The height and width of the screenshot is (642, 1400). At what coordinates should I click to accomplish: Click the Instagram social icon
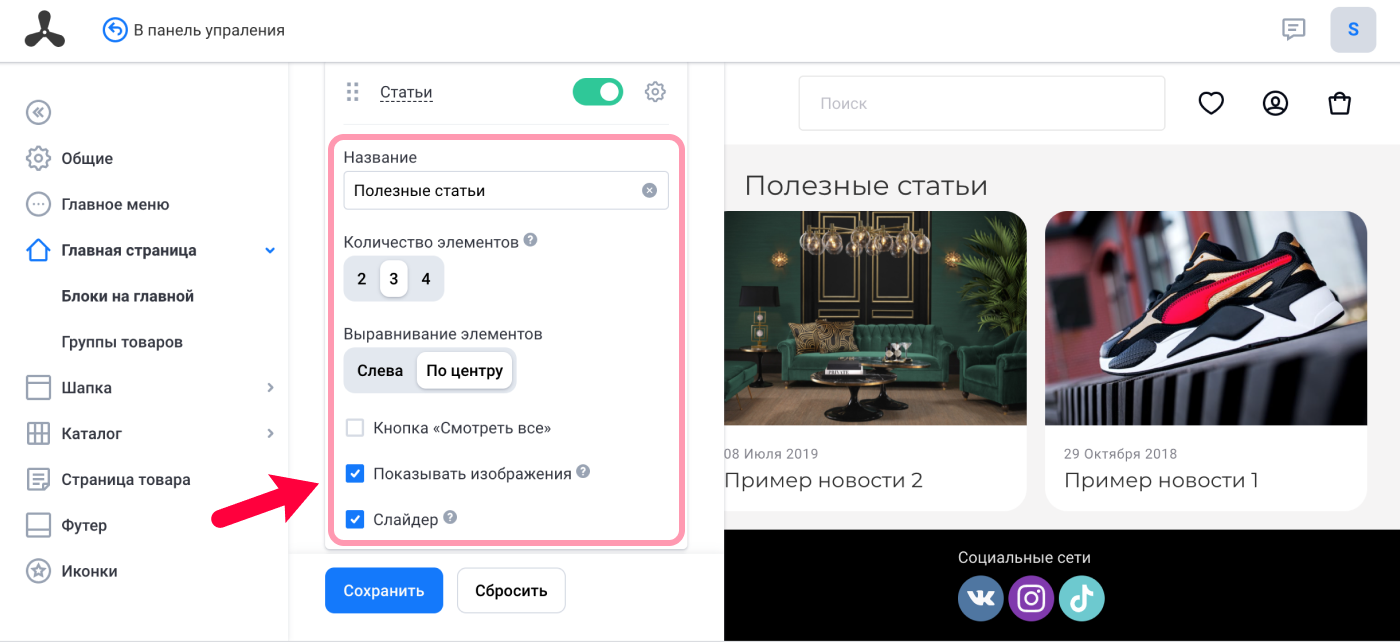coord(1031,599)
